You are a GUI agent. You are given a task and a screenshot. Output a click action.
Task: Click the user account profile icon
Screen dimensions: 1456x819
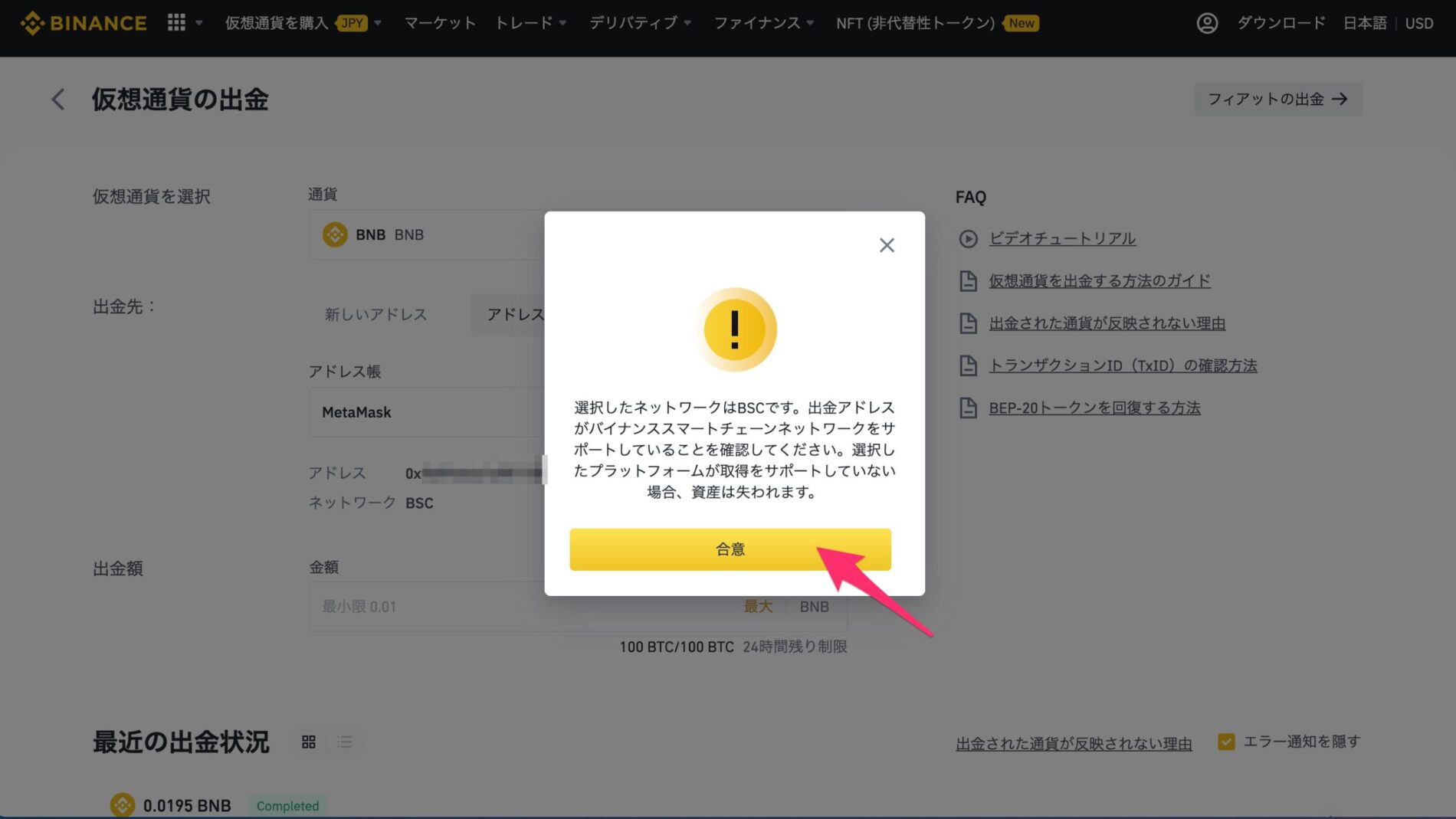1207,23
